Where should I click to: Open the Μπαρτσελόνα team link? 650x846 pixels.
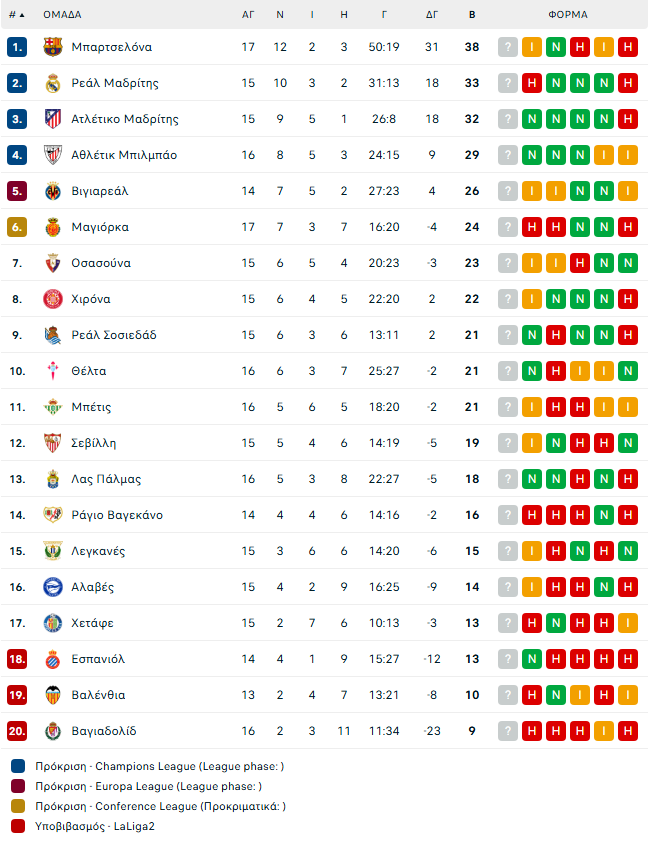pyautogui.click(x=112, y=47)
